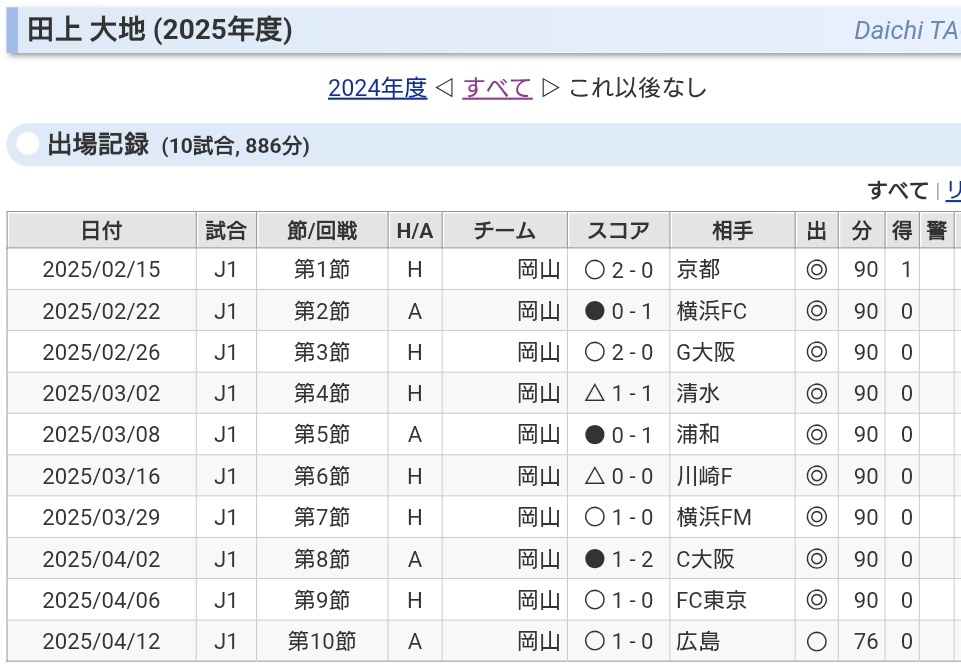Click the substituted ○ icon in 広島 row
This screenshot has width=961, height=666.
click(816, 641)
